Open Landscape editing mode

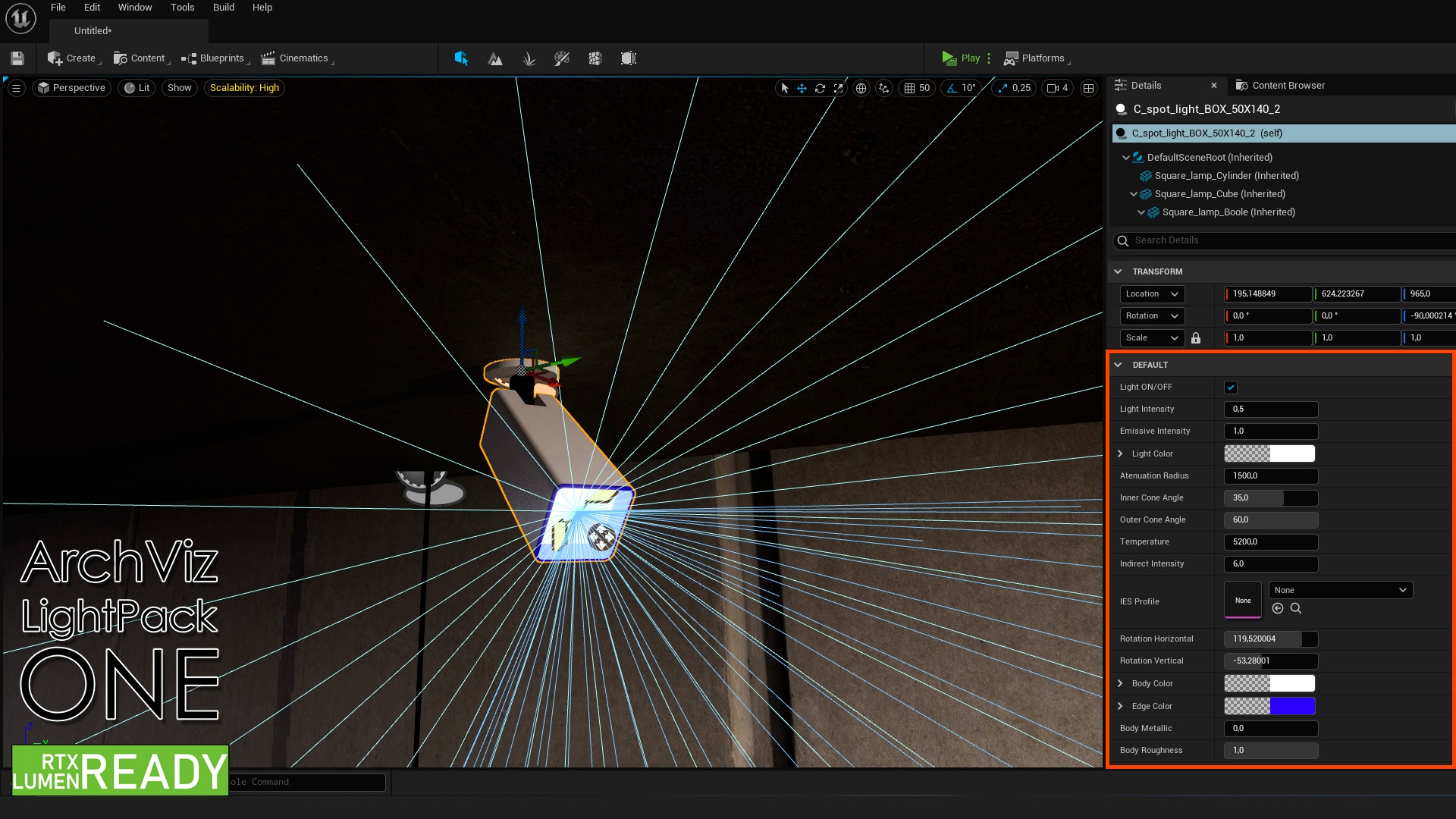click(x=494, y=58)
